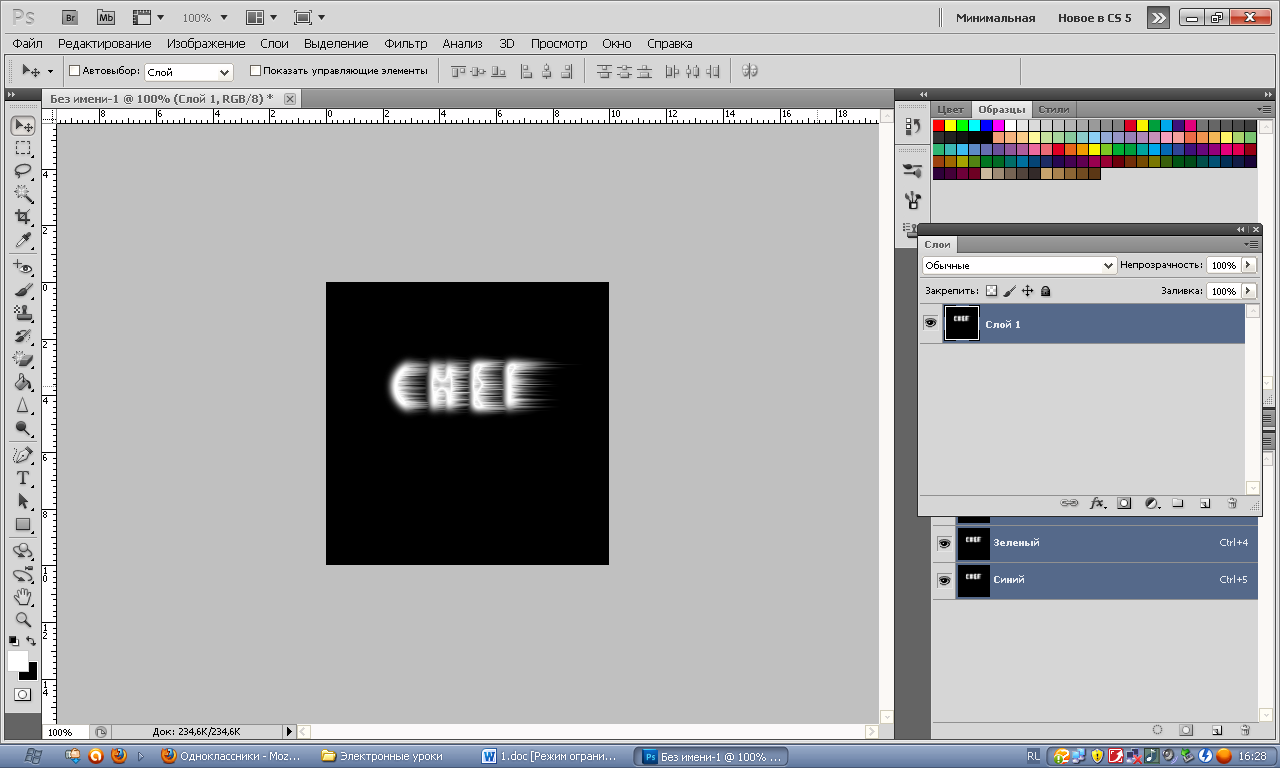Select the History Brush tool

23,337
